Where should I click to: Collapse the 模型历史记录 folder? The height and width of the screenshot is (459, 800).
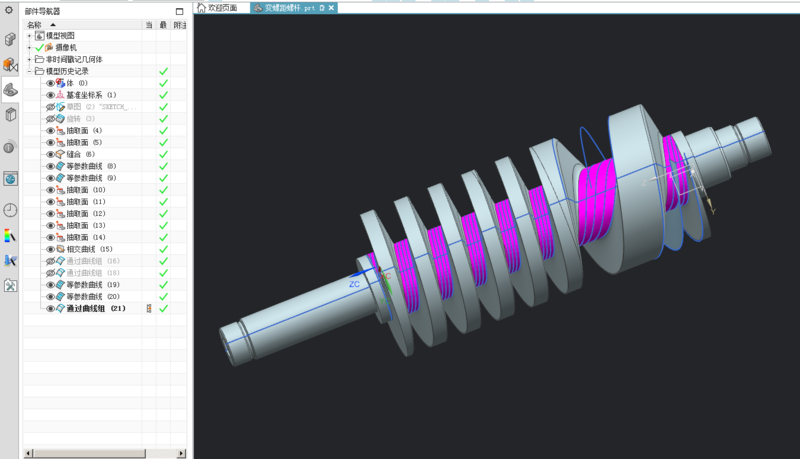click(29, 71)
